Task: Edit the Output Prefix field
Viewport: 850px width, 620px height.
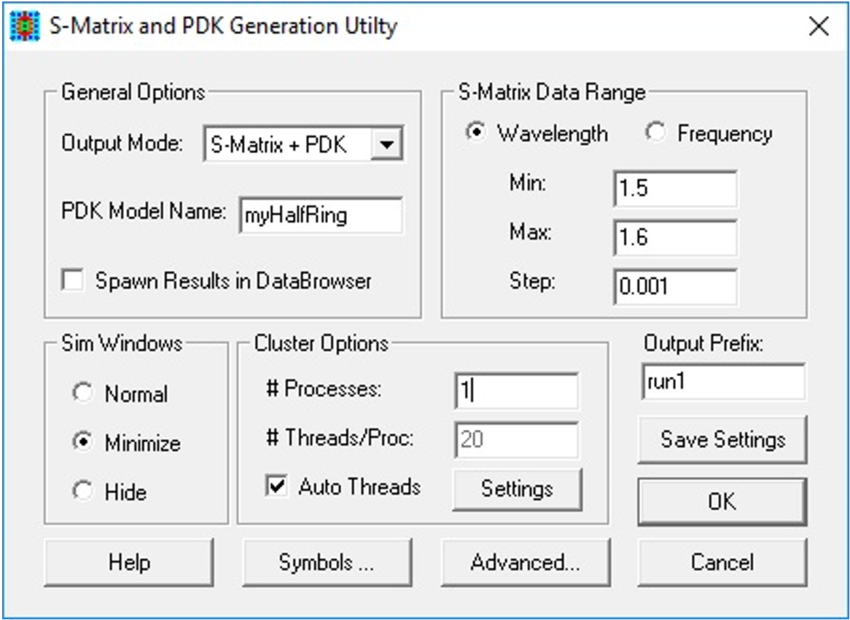Action: tap(722, 381)
